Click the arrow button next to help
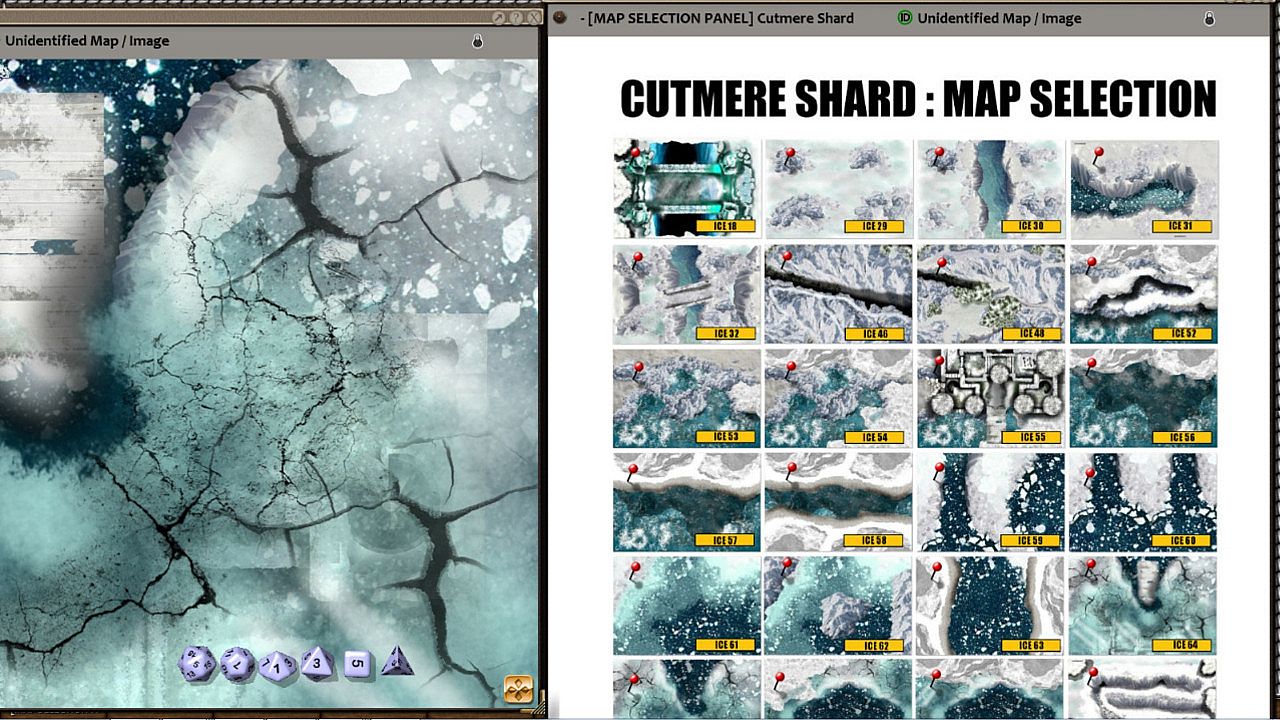1280x720 pixels. point(500,18)
